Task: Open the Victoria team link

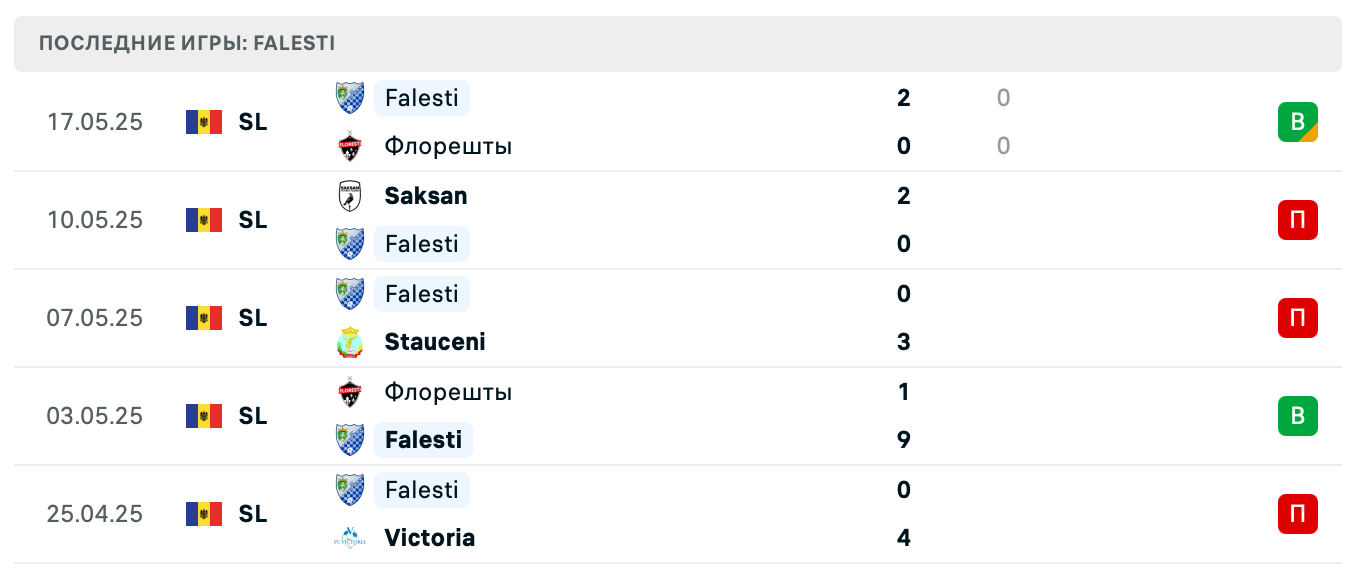Action: click(429, 538)
